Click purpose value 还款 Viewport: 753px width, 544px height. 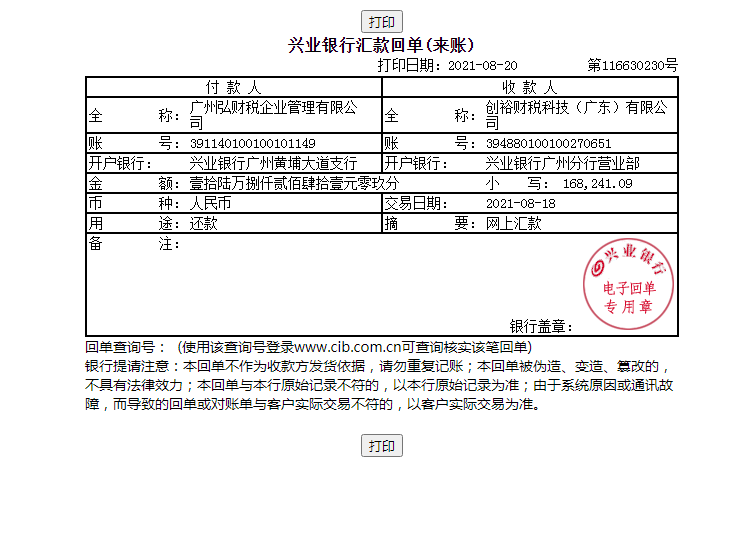204,224
